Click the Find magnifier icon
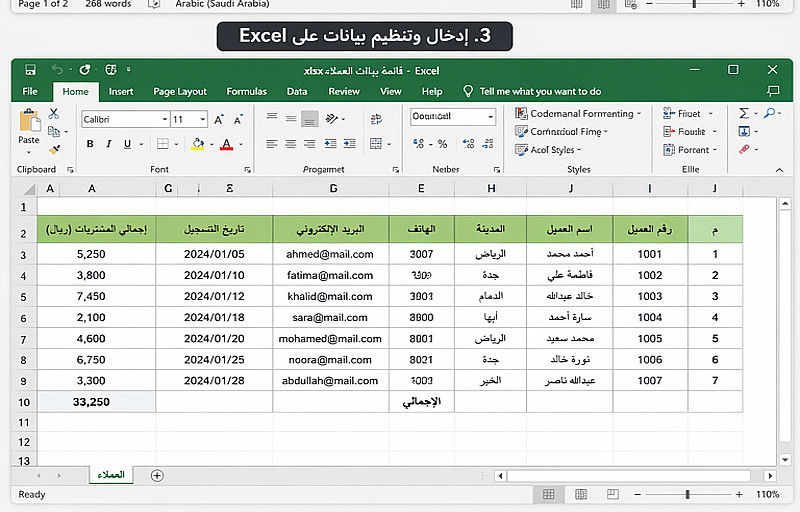Image resolution: width=800 pixels, height=512 pixels. 769,113
